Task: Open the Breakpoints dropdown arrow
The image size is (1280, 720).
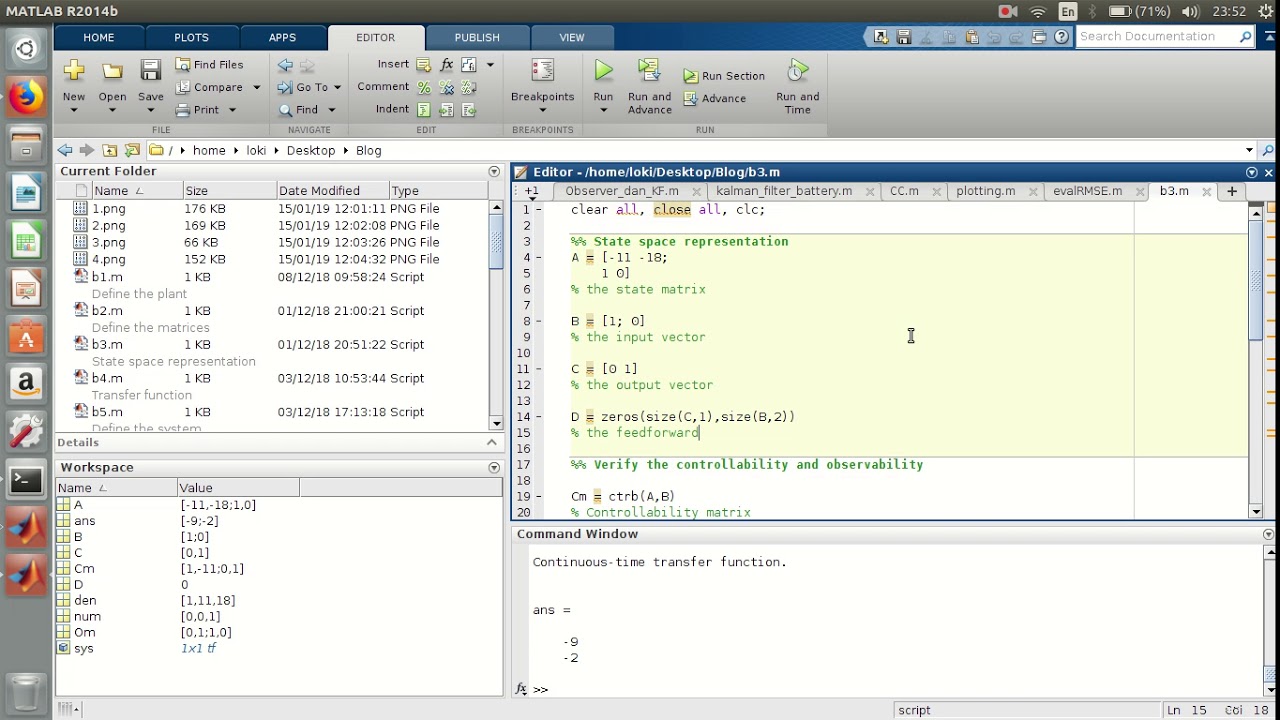Action: pos(543,110)
